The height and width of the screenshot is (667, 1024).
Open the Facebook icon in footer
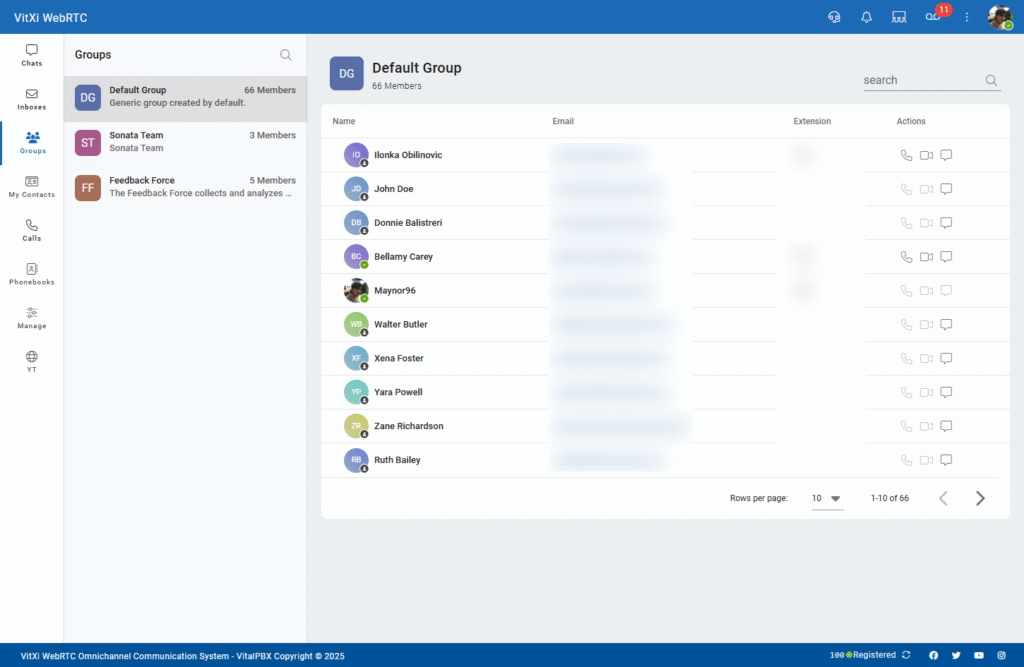point(934,655)
